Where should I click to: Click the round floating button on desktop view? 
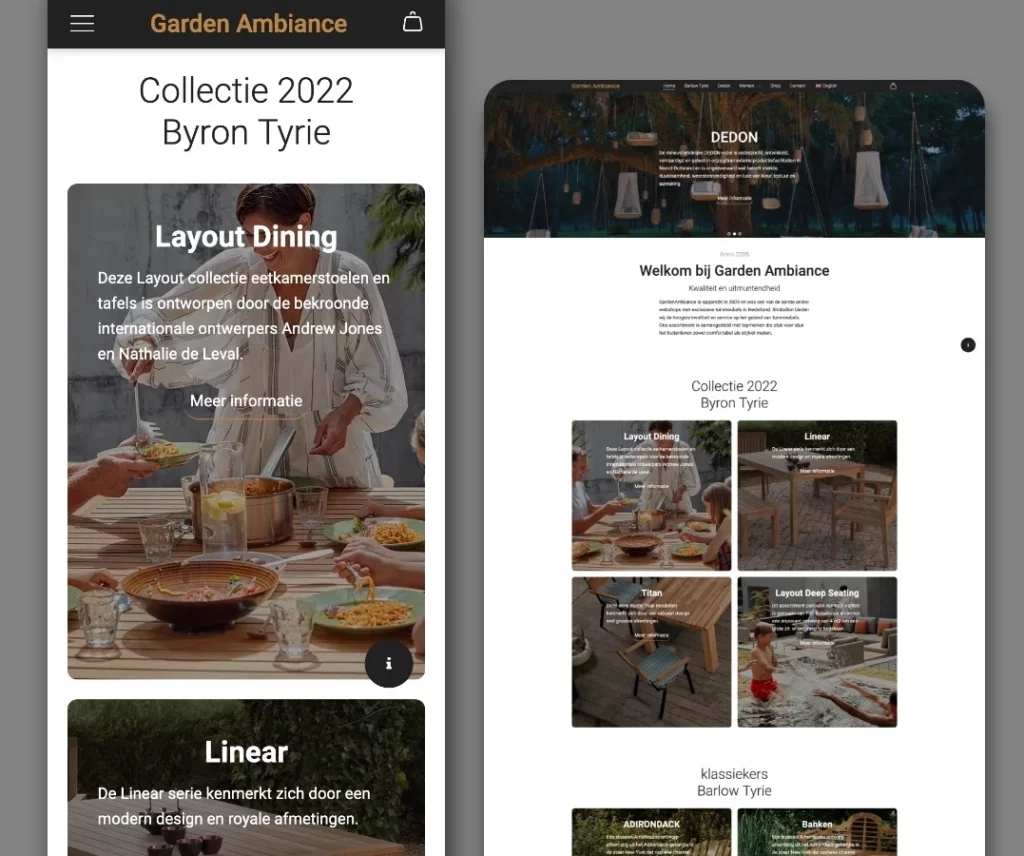tap(967, 345)
